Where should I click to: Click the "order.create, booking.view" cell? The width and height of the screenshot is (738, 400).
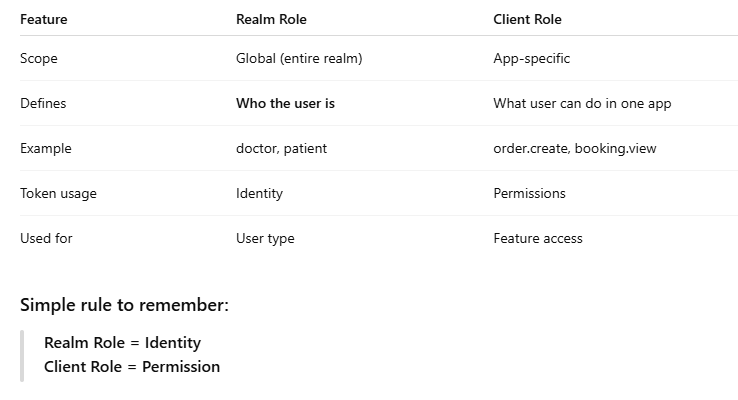(575, 149)
